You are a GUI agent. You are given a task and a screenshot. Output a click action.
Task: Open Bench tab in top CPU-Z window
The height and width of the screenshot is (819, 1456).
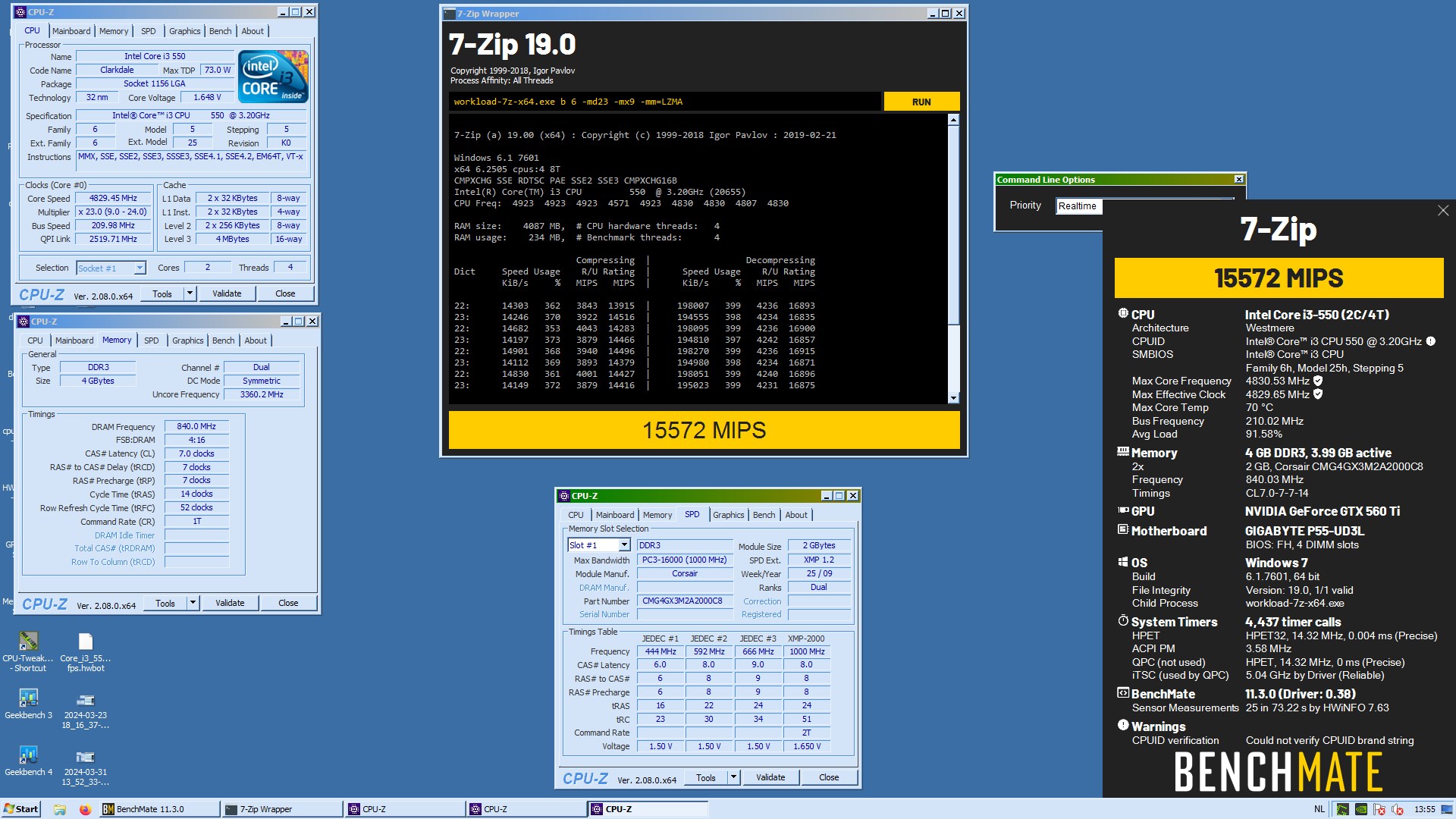[221, 31]
